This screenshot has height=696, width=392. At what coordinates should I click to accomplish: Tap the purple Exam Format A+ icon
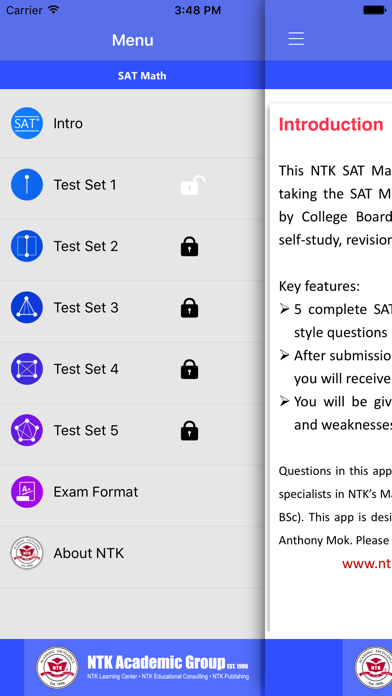[x=27, y=492]
